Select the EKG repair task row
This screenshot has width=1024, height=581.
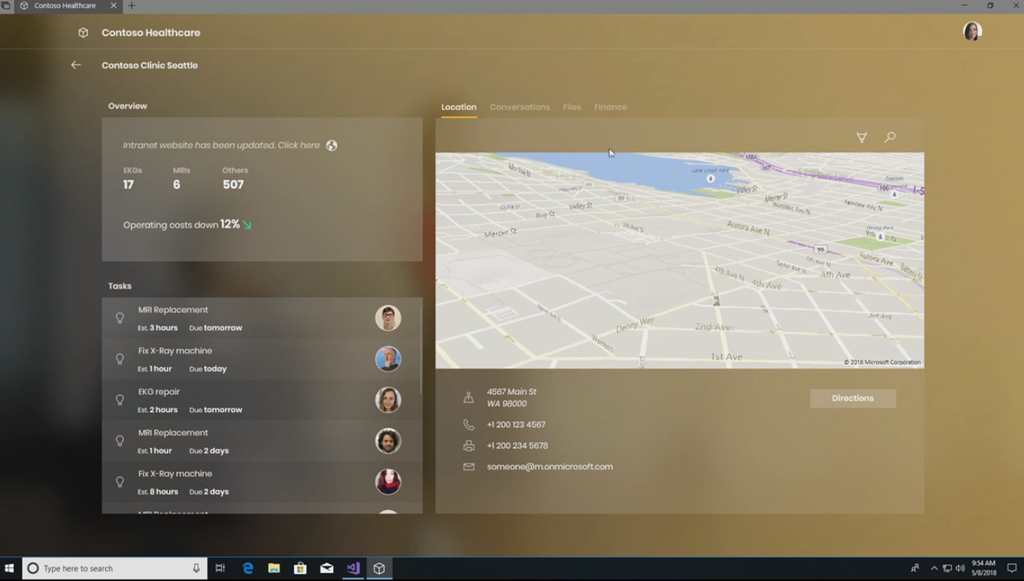[262, 400]
